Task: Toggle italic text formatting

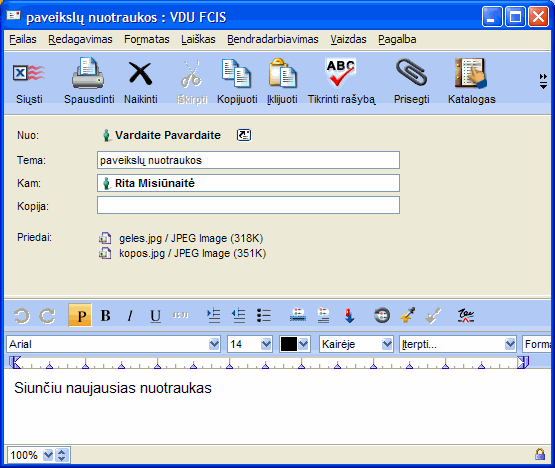Action: 130,315
